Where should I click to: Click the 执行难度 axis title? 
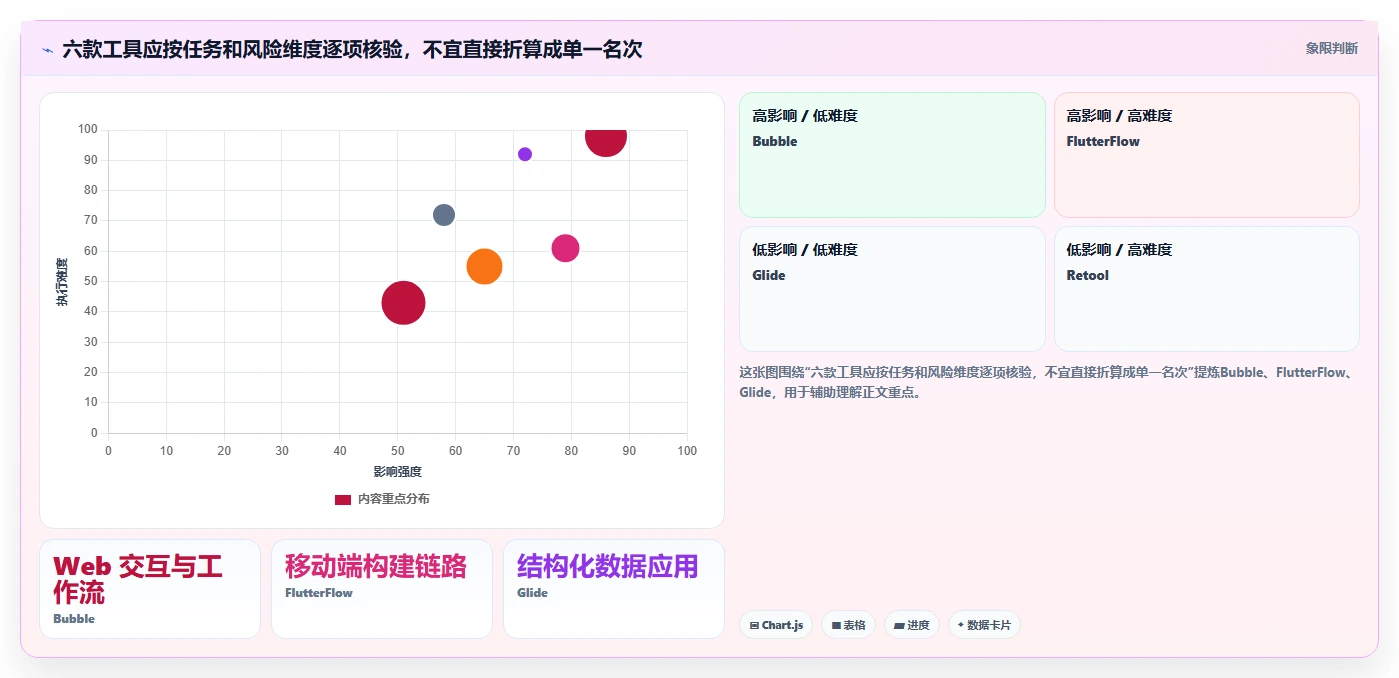pyautogui.click(x=62, y=281)
